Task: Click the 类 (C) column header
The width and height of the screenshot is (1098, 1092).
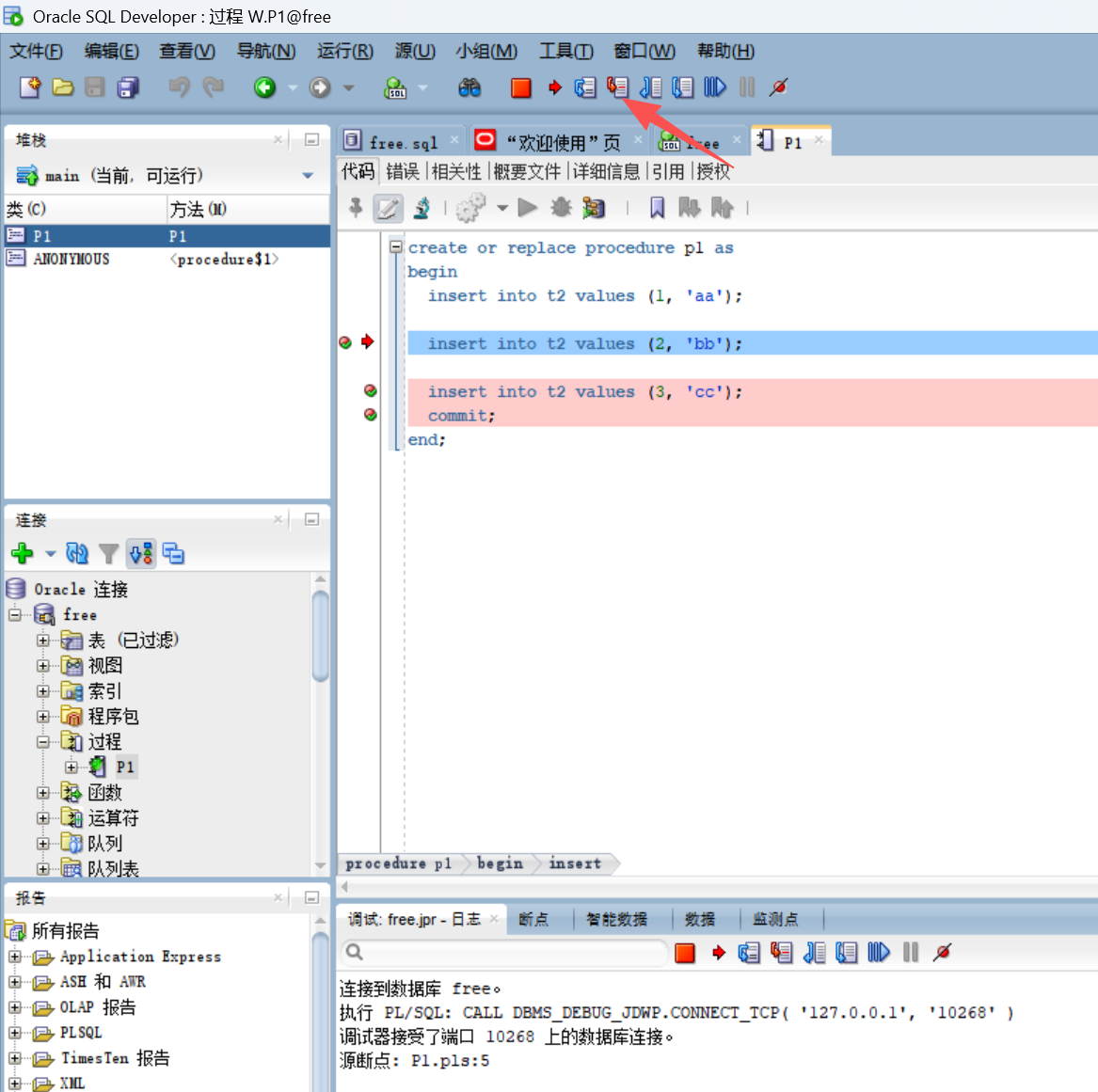Action: [x=84, y=209]
